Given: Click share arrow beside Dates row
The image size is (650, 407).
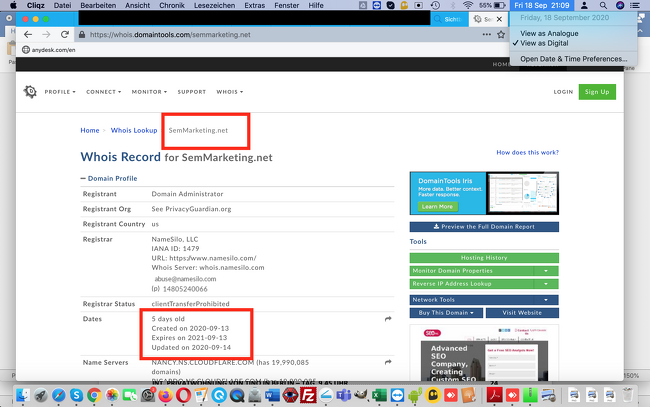Looking at the screenshot, I should (x=387, y=319).
